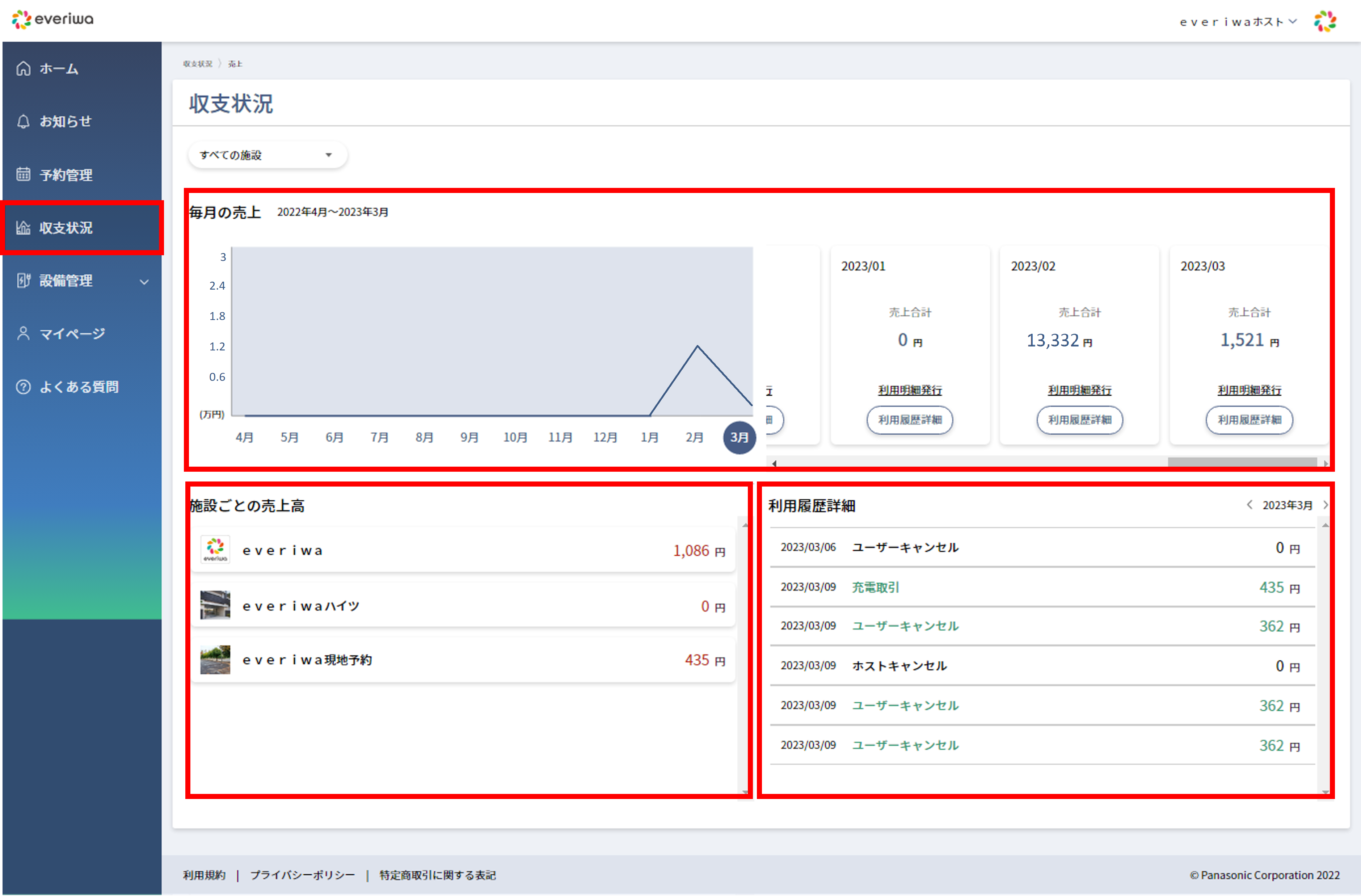Select 収支状況 in the sidebar
The width and height of the screenshot is (1361, 896).
click(x=82, y=228)
